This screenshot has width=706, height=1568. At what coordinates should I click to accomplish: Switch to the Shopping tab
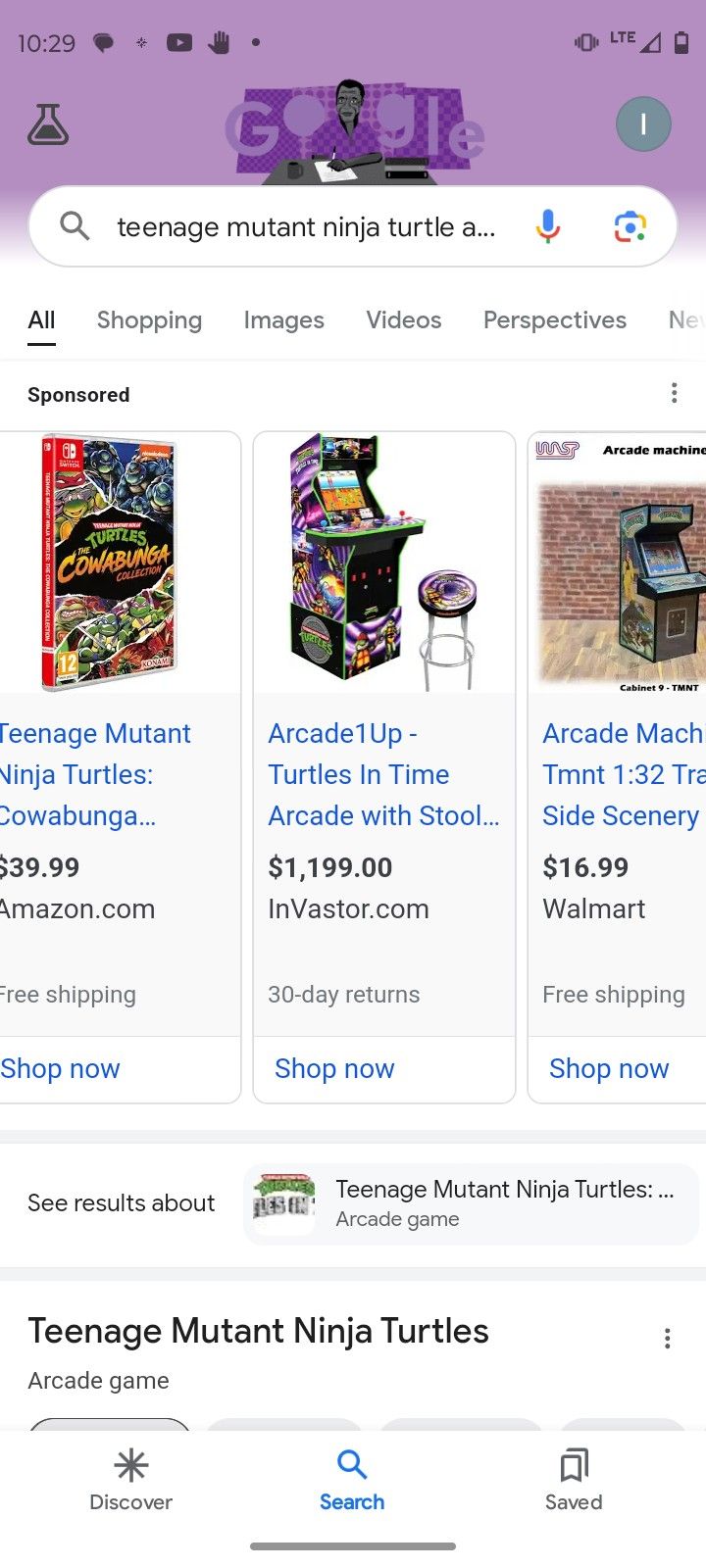(149, 320)
